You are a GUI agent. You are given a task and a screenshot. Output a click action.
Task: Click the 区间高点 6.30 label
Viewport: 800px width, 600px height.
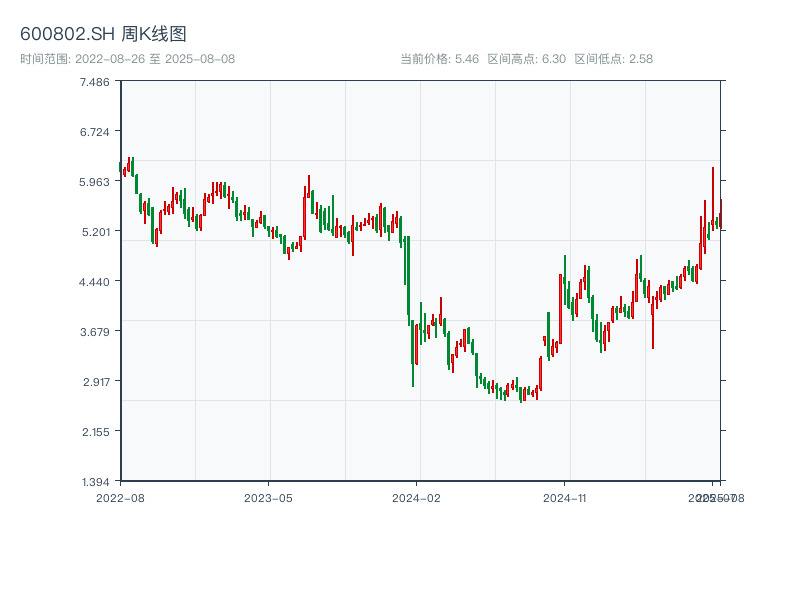click(x=526, y=59)
